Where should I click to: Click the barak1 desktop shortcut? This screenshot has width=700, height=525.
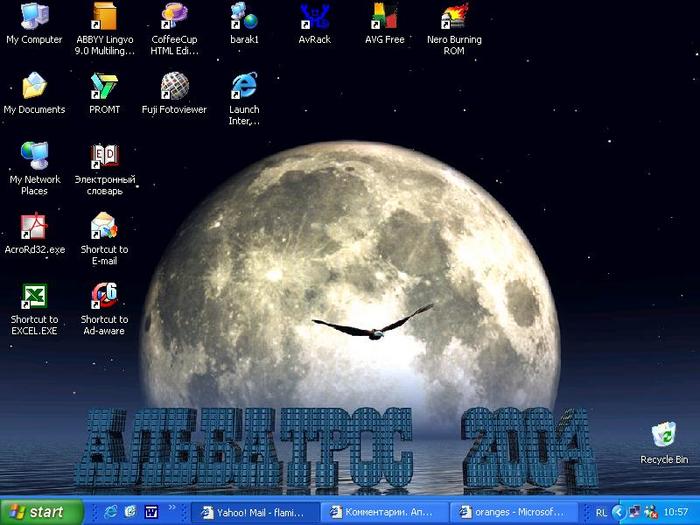pos(244,23)
